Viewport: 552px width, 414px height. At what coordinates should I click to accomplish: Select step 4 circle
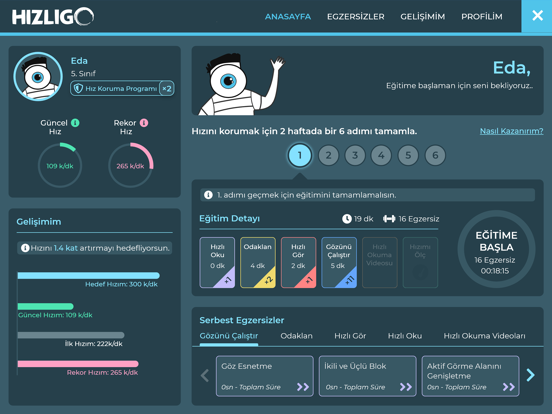coord(381,155)
